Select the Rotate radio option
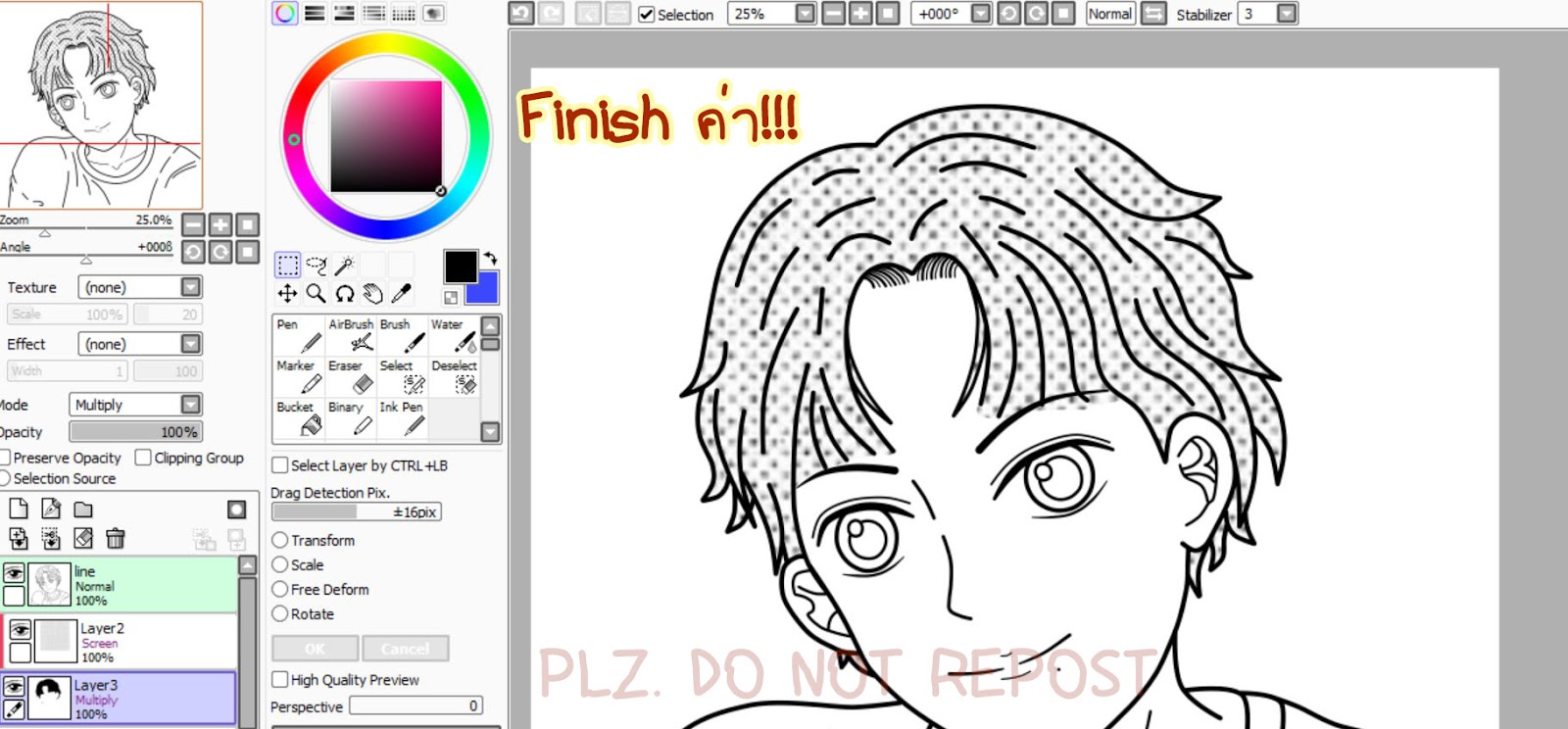The image size is (1568, 729). click(x=280, y=613)
